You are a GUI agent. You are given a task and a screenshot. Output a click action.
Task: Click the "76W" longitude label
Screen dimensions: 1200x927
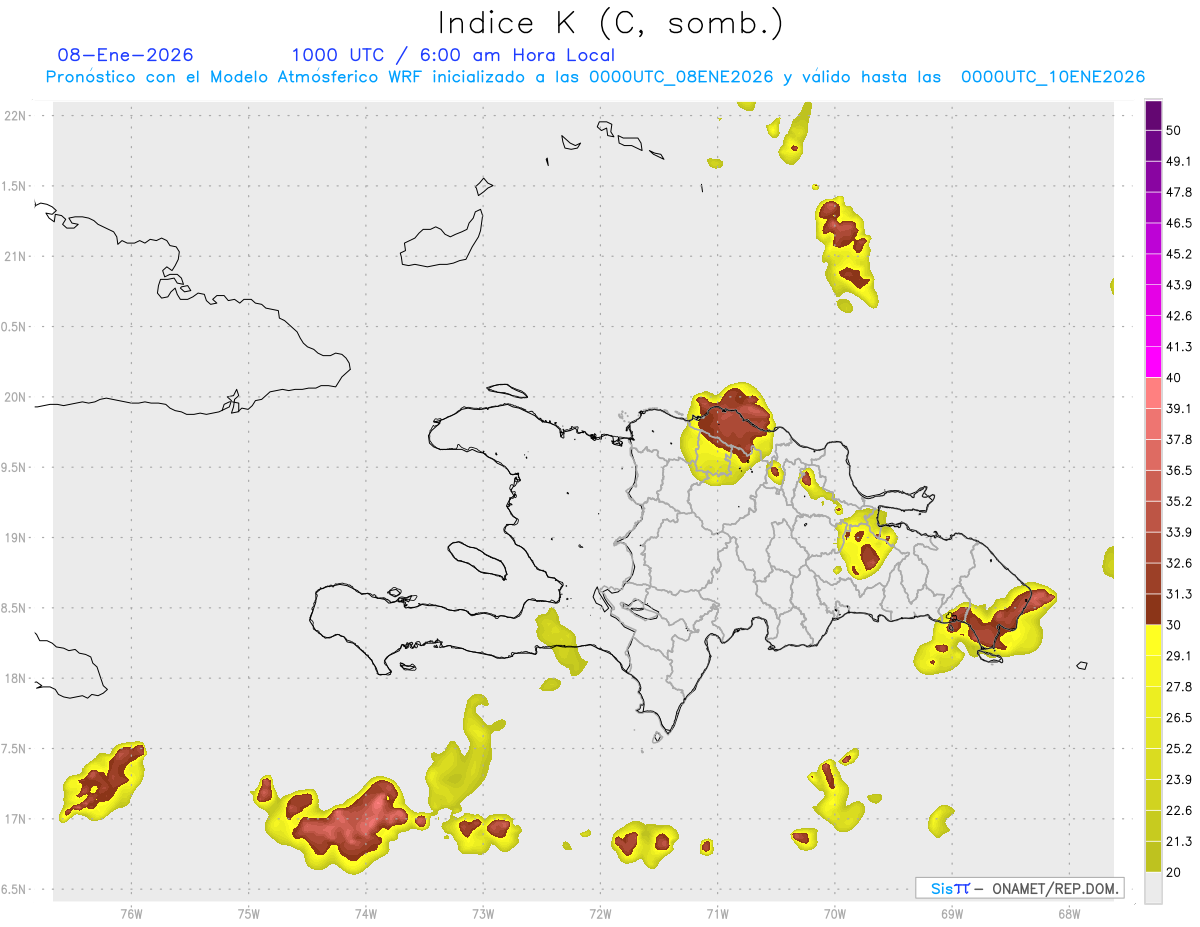pos(131,914)
